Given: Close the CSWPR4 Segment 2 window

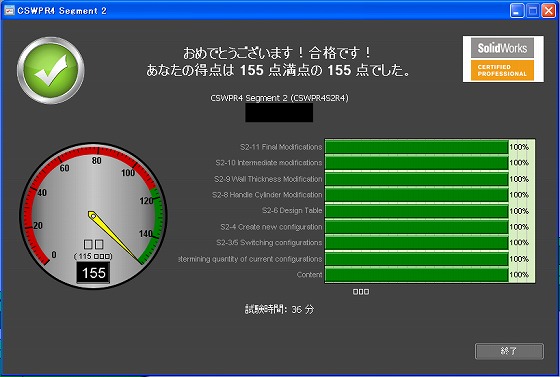Looking at the screenshot, I should coord(548,11).
